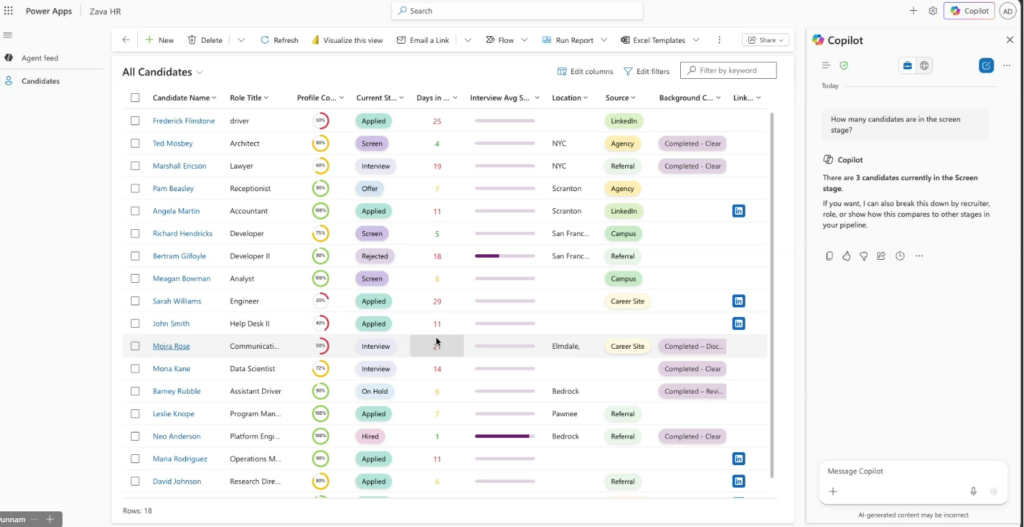Go to Candidates in left navigation
Screen dimensions: 1024x527
click(x=40, y=81)
